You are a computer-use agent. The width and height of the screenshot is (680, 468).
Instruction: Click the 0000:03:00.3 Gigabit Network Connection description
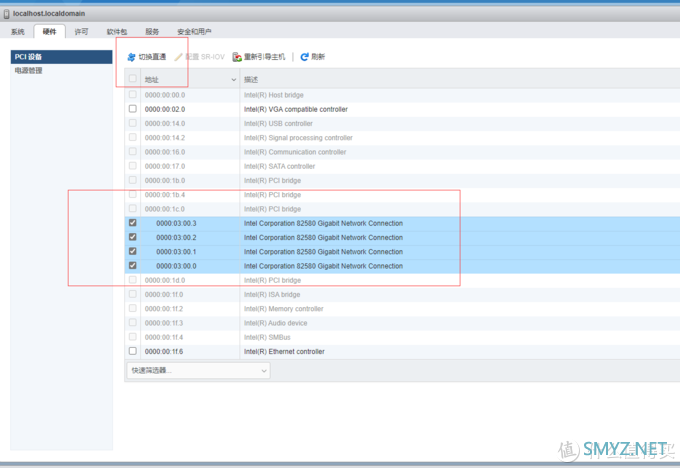pyautogui.click(x=323, y=223)
